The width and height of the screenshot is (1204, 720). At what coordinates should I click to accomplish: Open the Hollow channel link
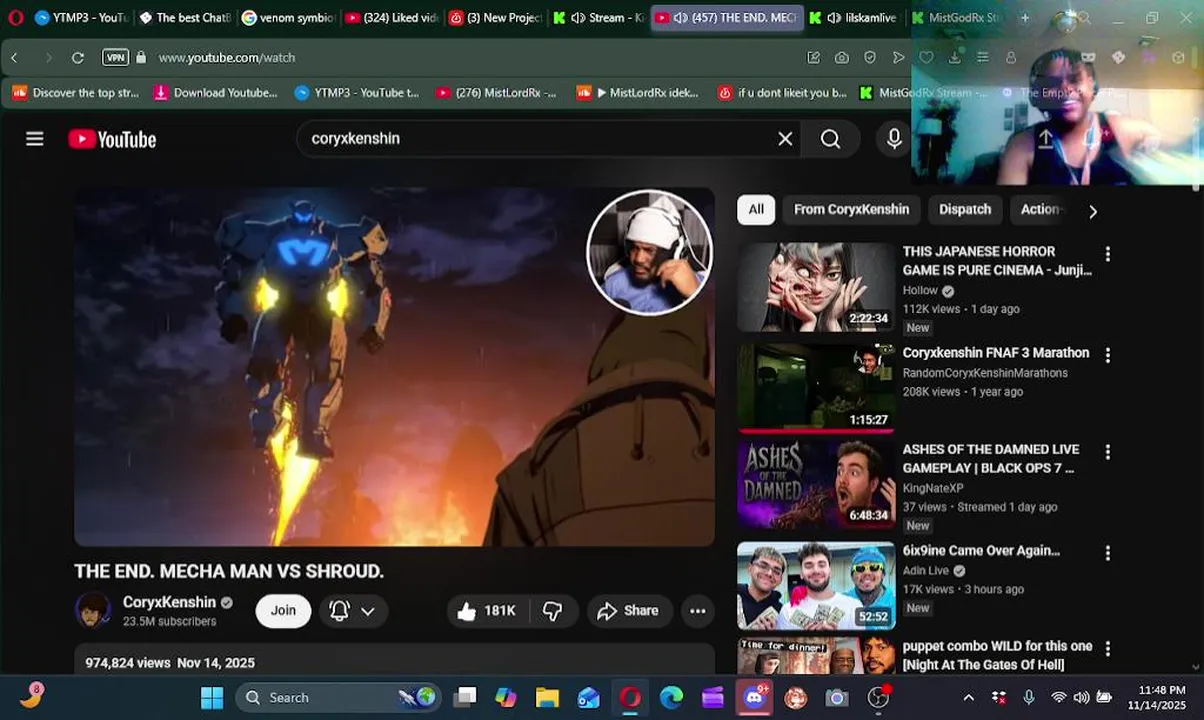(920, 290)
